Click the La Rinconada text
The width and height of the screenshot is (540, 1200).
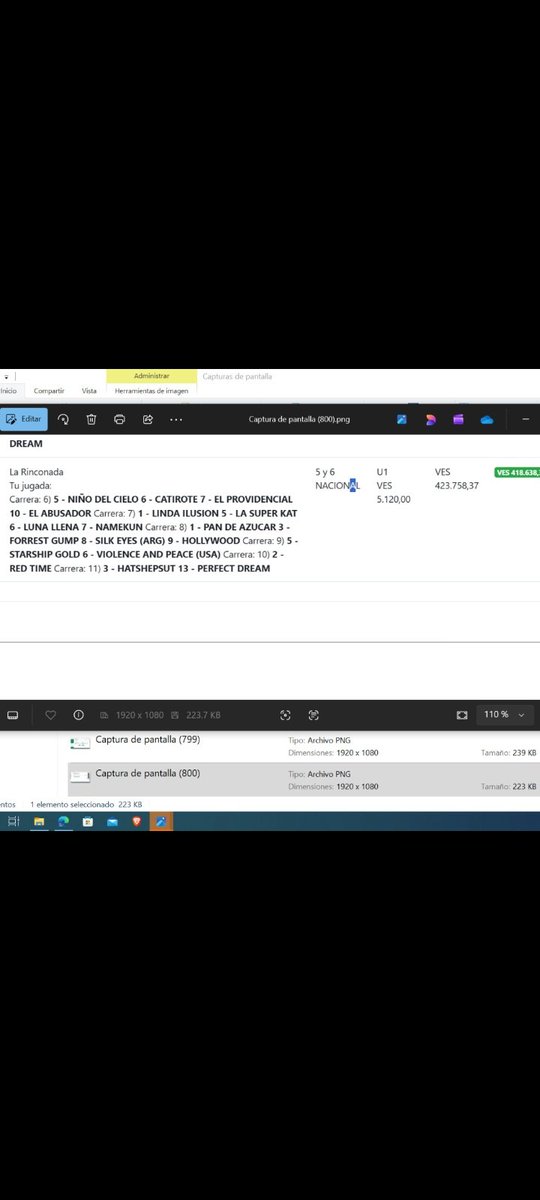(x=36, y=471)
